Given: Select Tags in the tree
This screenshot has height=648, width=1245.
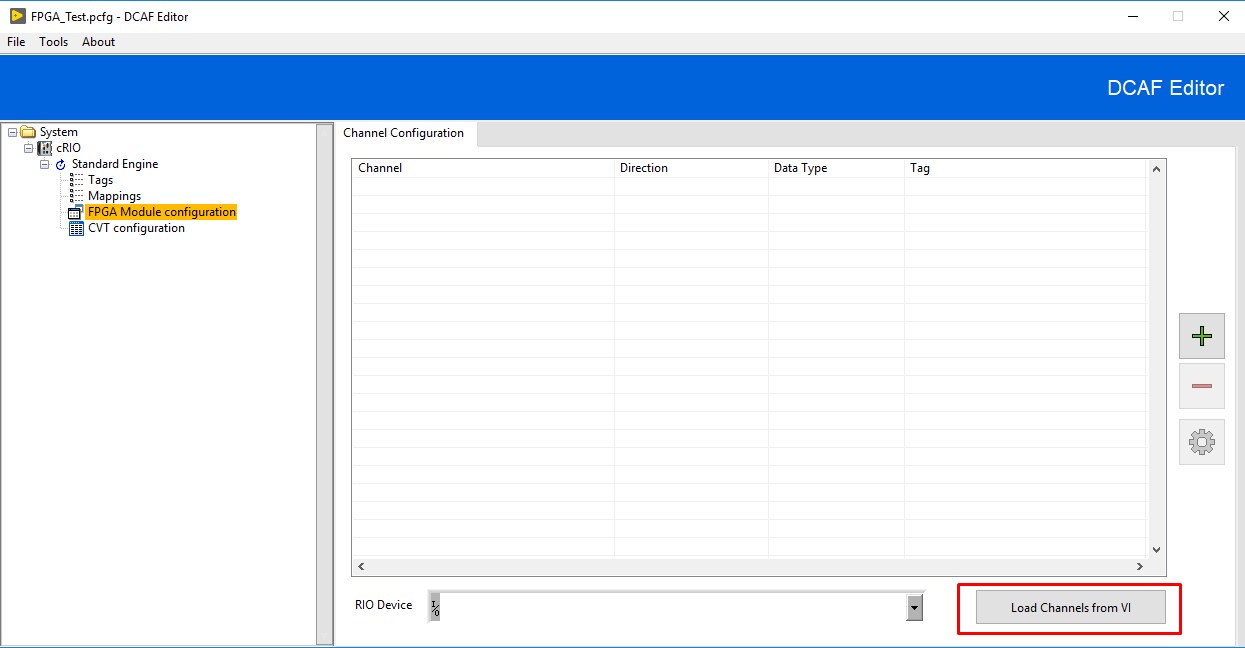Looking at the screenshot, I should 100,180.
